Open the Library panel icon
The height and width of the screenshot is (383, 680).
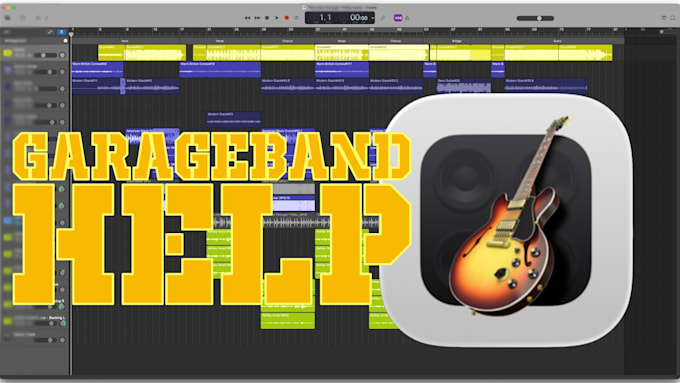(x=8, y=18)
